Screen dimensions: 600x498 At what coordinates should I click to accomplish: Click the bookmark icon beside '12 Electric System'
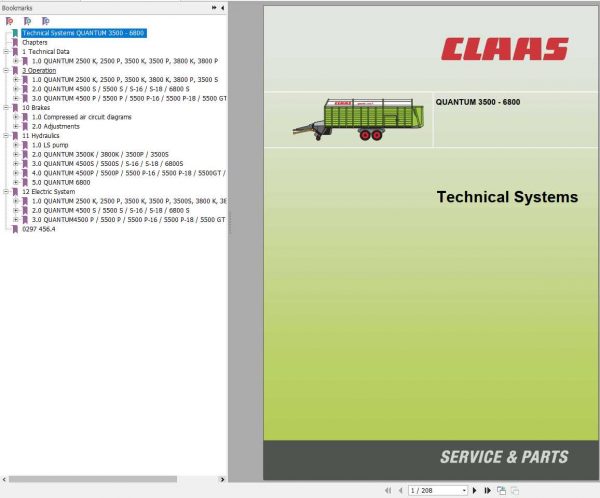pos(15,191)
